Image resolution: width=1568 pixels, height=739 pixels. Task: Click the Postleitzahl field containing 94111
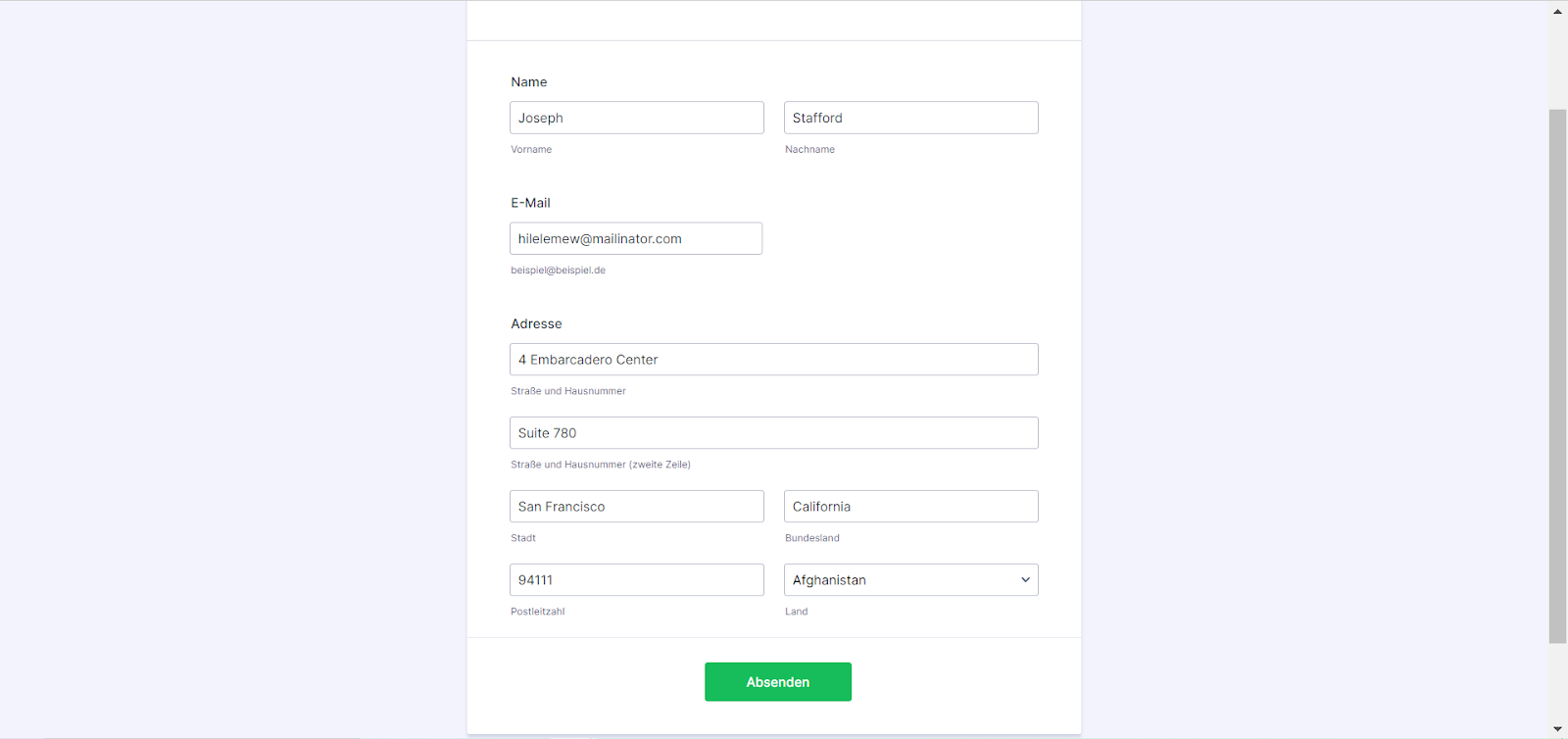point(636,580)
